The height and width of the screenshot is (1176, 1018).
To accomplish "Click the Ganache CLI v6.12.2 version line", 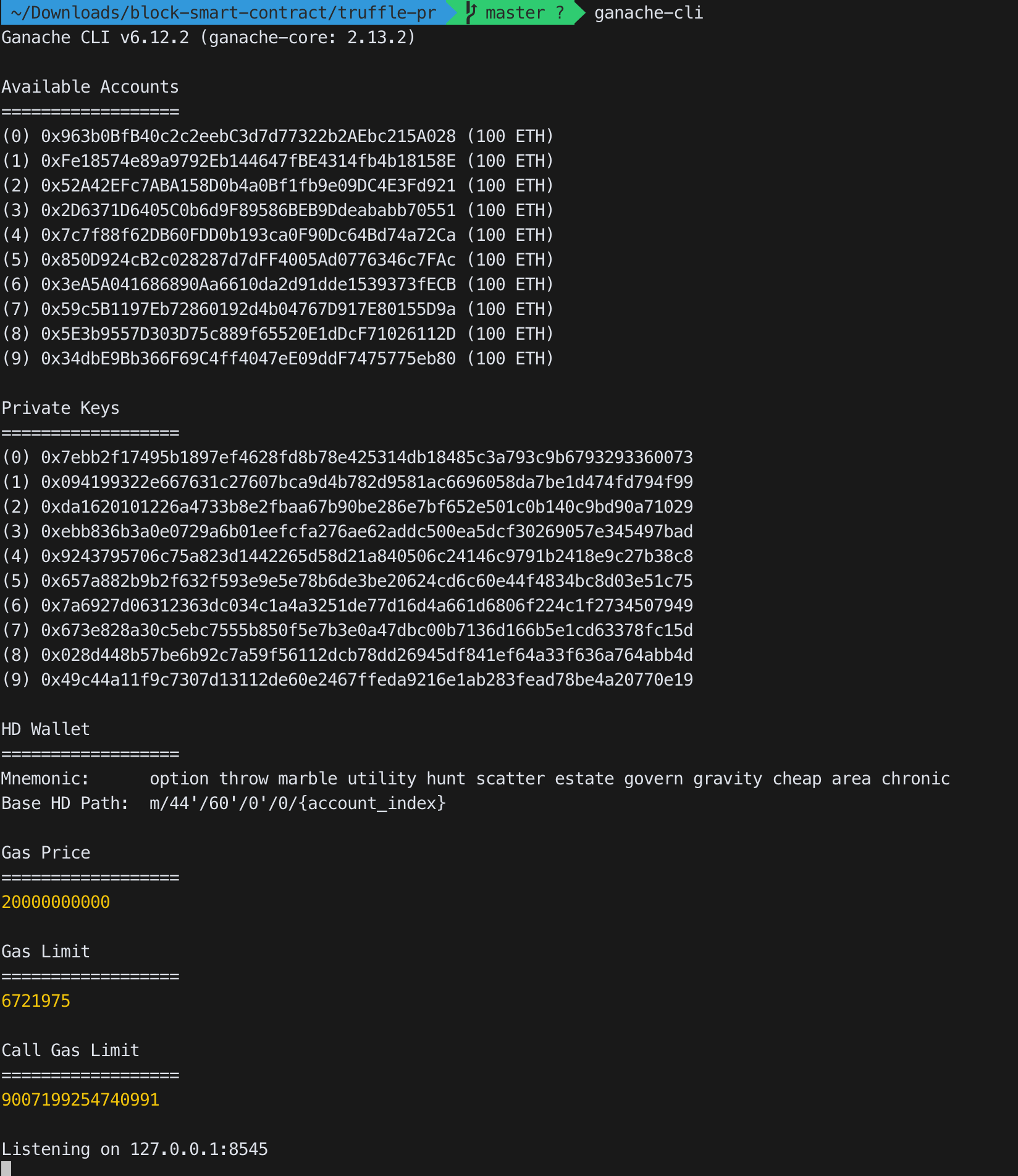I will (208, 38).
